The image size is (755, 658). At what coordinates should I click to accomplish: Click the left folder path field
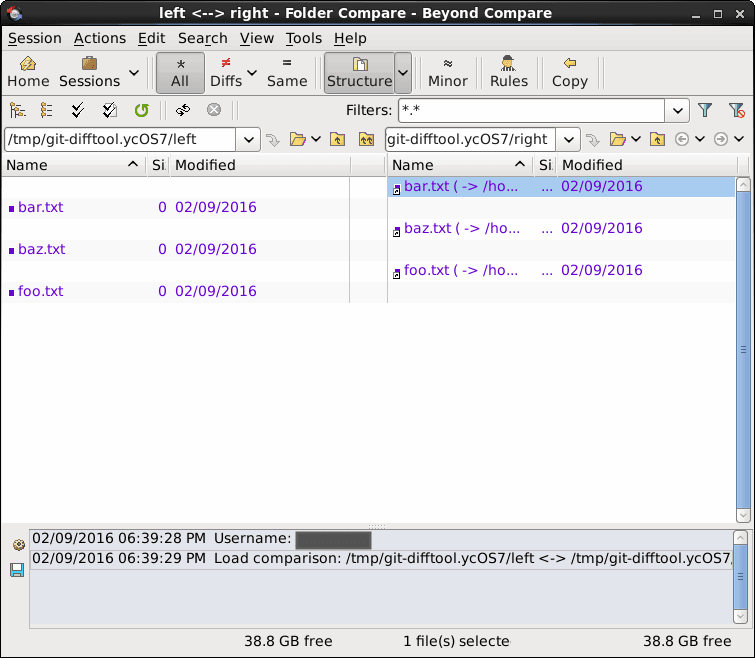120,139
